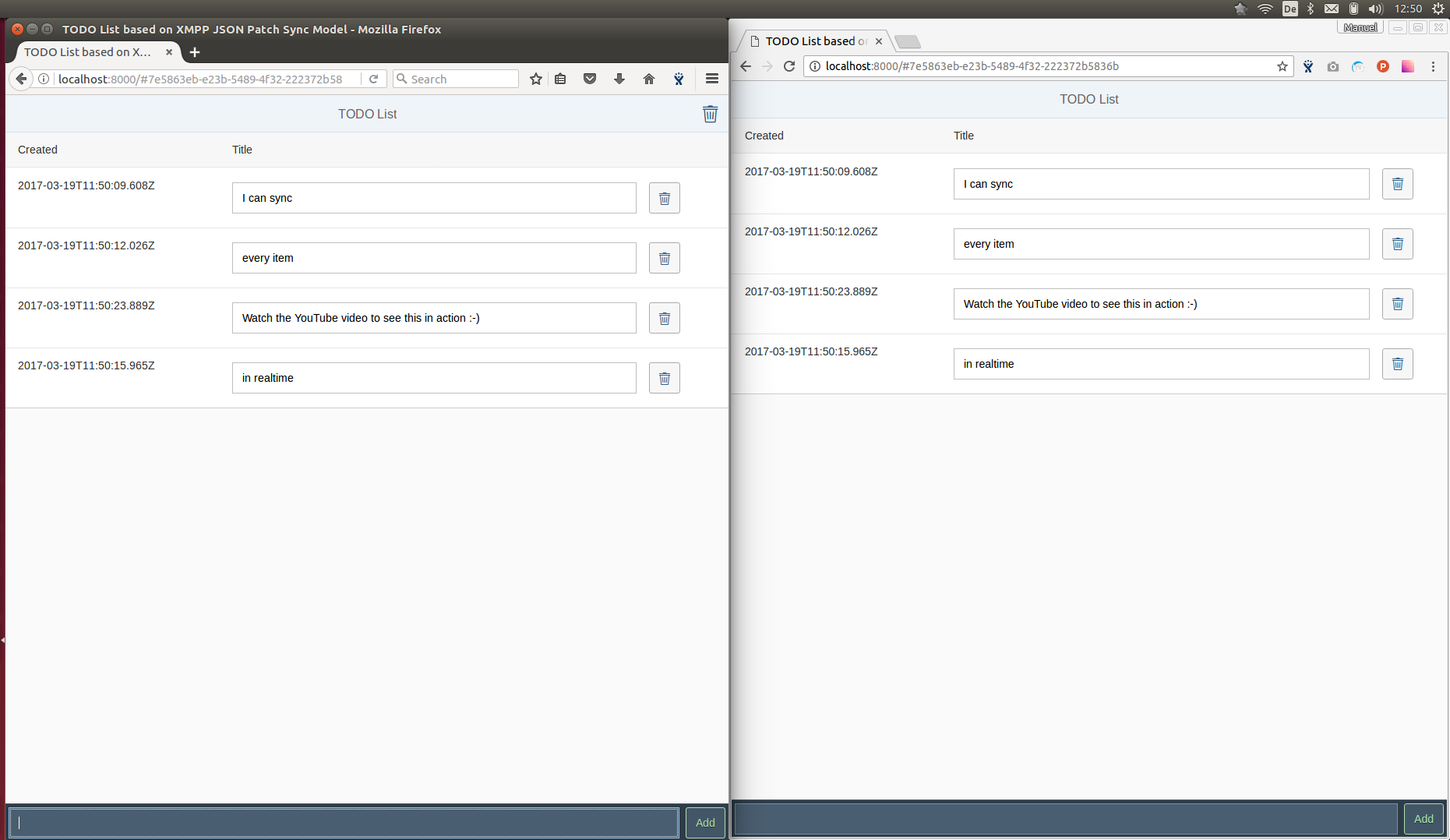Viewport: 1450px width, 840px height.
Task: Open the Firefox hamburger menu
Action: (712, 79)
